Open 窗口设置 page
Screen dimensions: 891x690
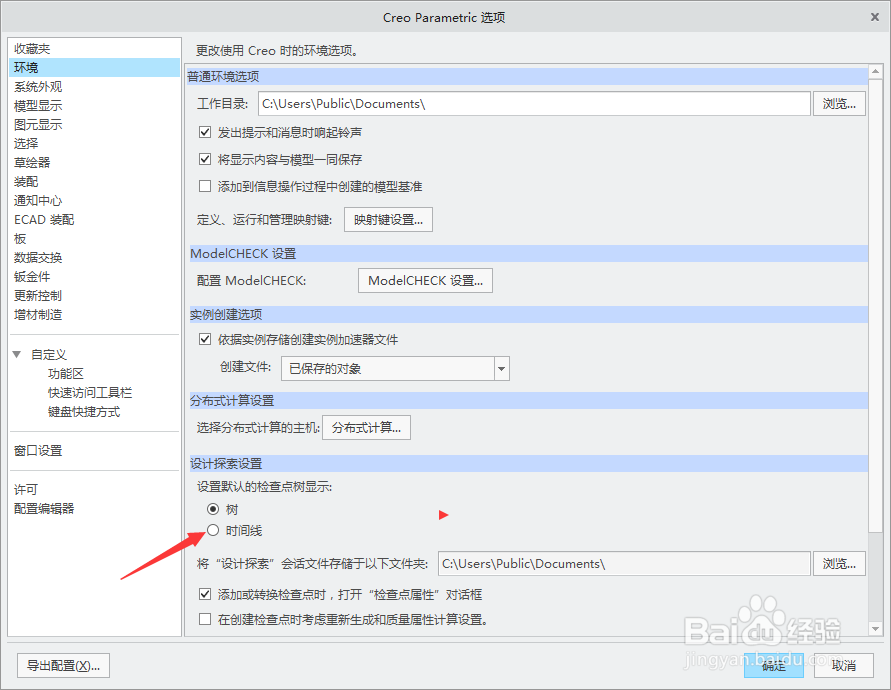point(38,451)
